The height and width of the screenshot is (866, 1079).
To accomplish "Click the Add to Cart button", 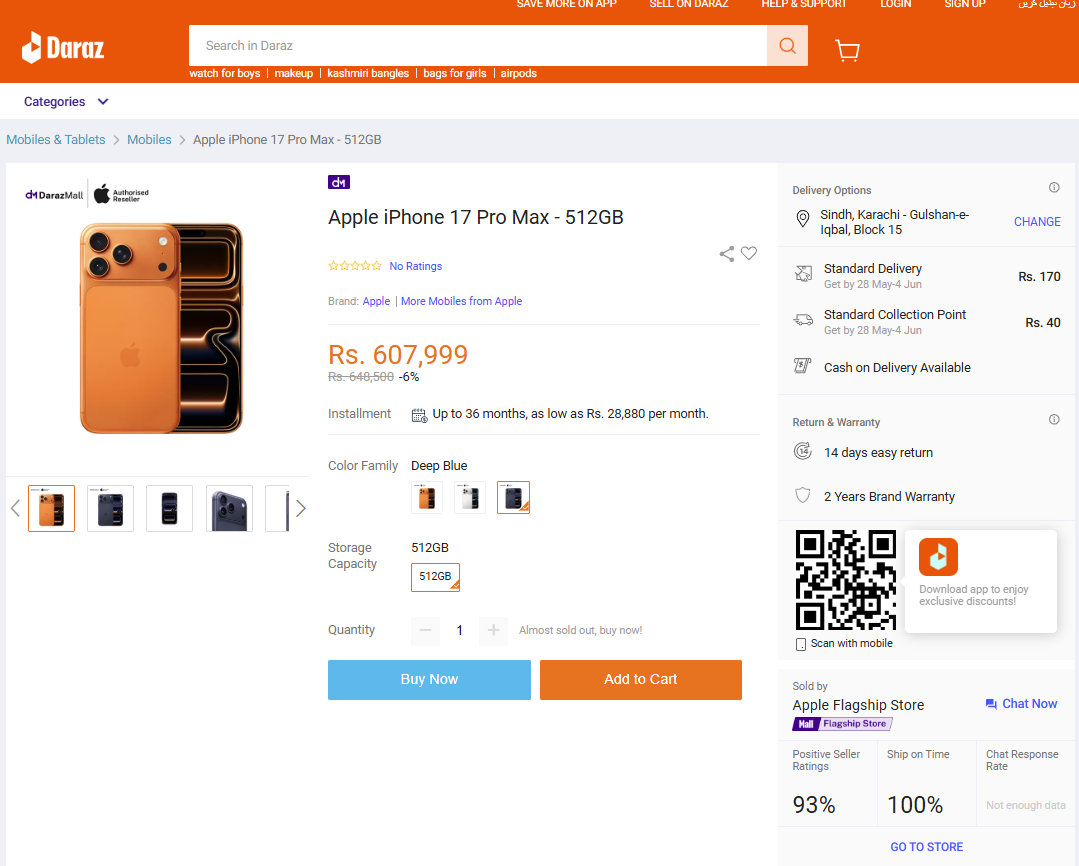I will tap(641, 680).
